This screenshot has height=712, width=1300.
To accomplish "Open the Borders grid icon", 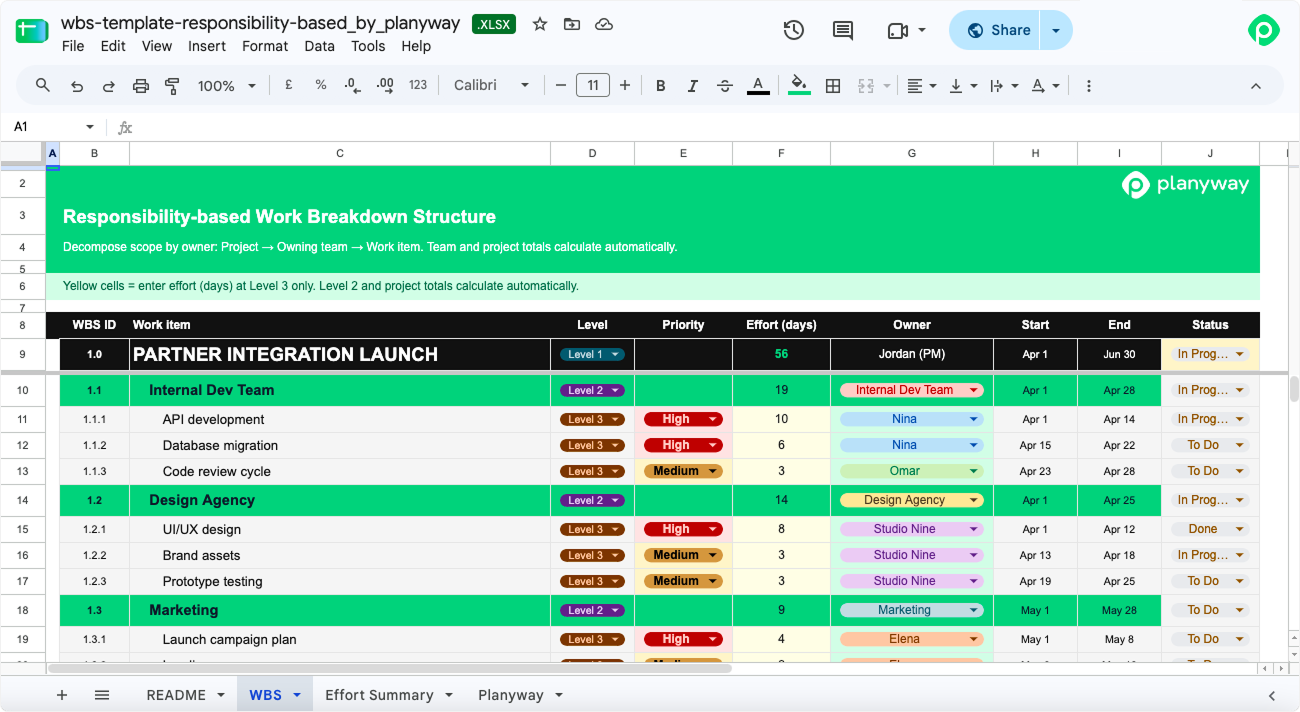I will pyautogui.click(x=833, y=86).
